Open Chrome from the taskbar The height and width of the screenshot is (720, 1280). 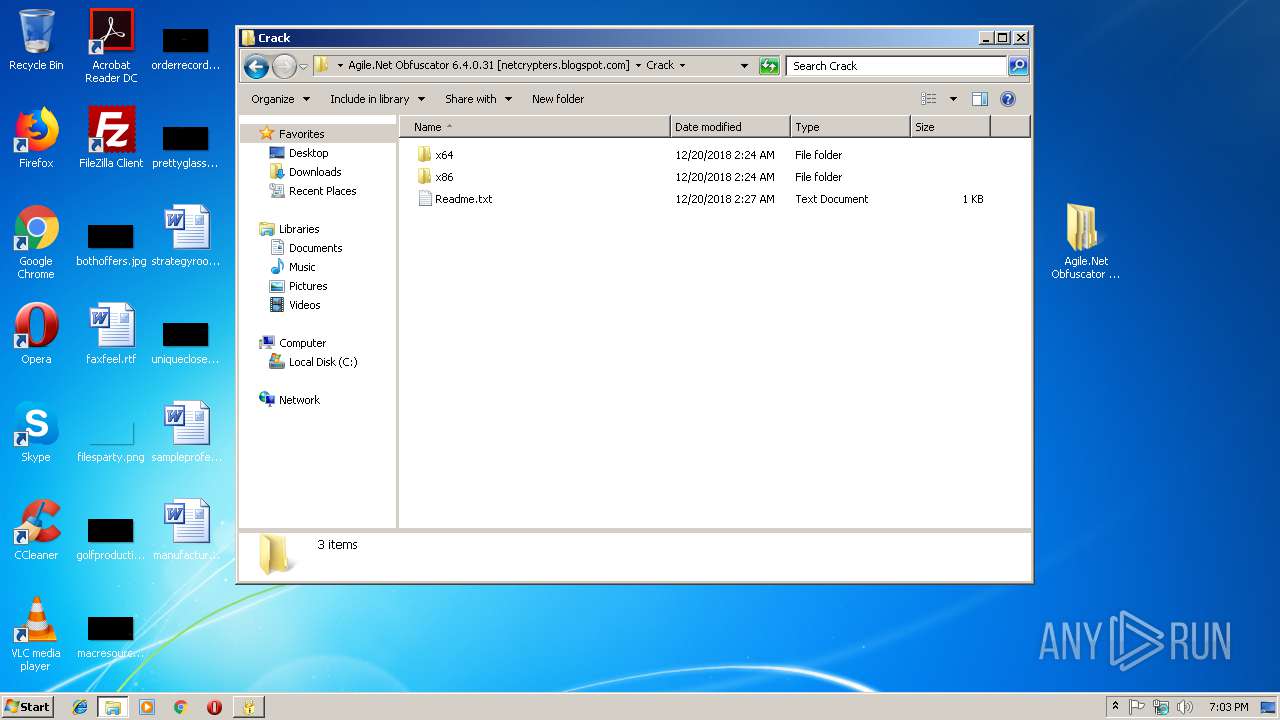[180, 707]
